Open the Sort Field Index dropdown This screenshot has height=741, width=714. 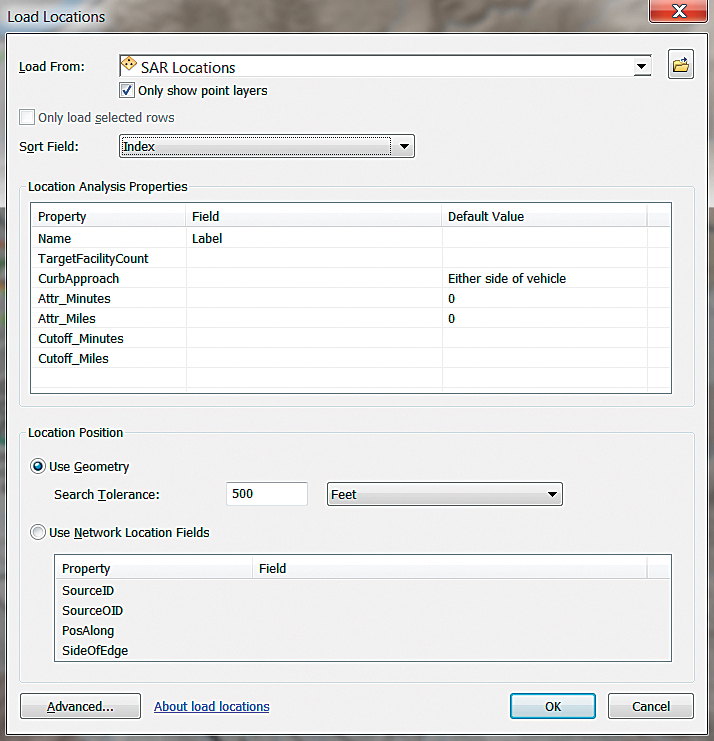[x=404, y=146]
